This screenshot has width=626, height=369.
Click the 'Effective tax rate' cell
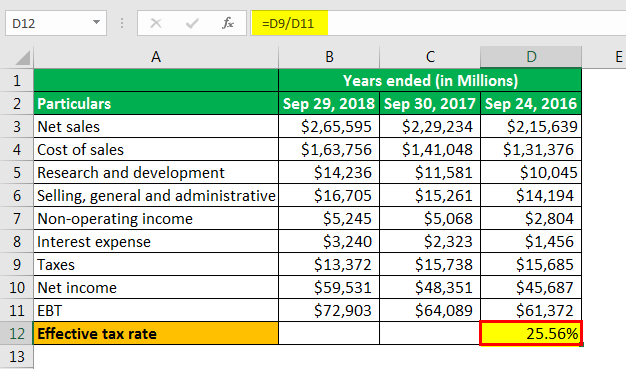(156, 333)
